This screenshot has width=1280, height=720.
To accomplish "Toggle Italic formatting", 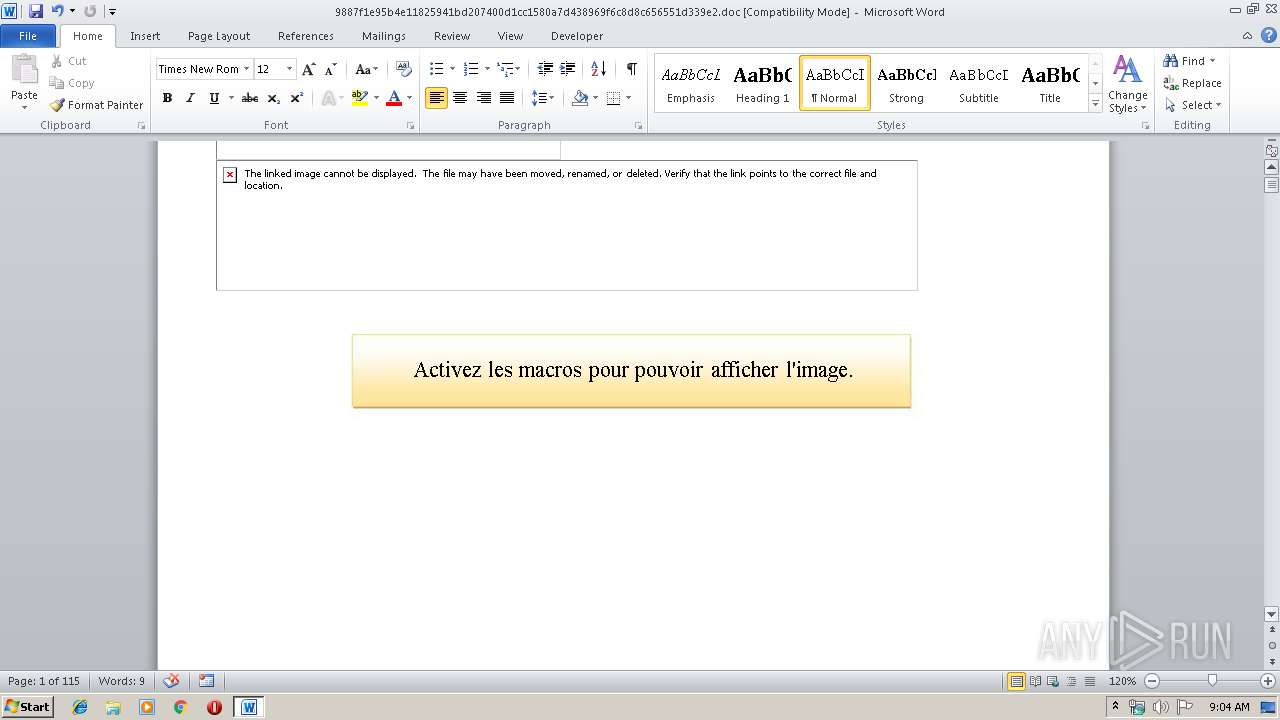I will point(190,98).
